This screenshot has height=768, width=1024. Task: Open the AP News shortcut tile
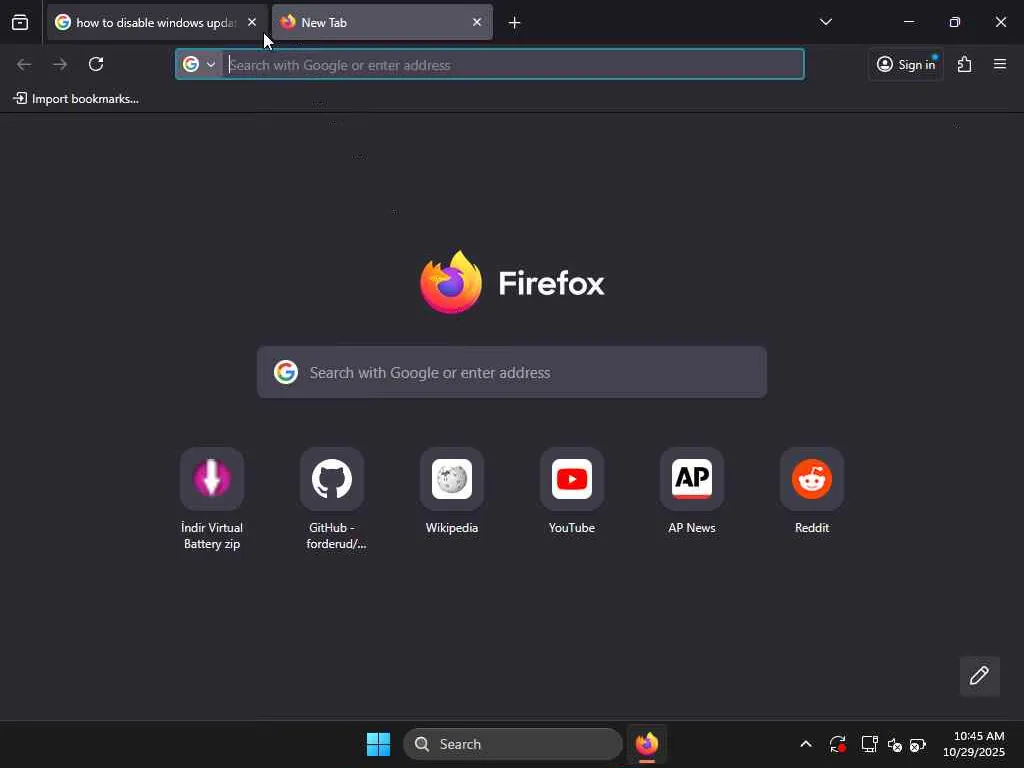[x=692, y=491]
